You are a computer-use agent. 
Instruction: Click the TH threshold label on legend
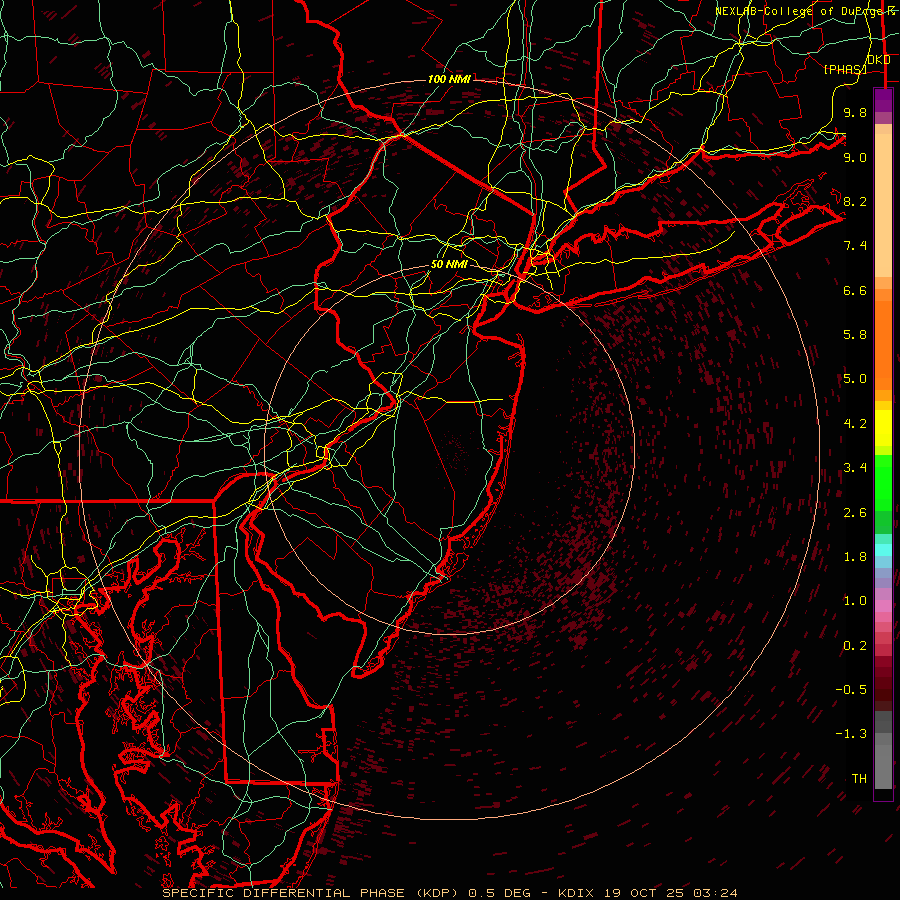pos(859,779)
